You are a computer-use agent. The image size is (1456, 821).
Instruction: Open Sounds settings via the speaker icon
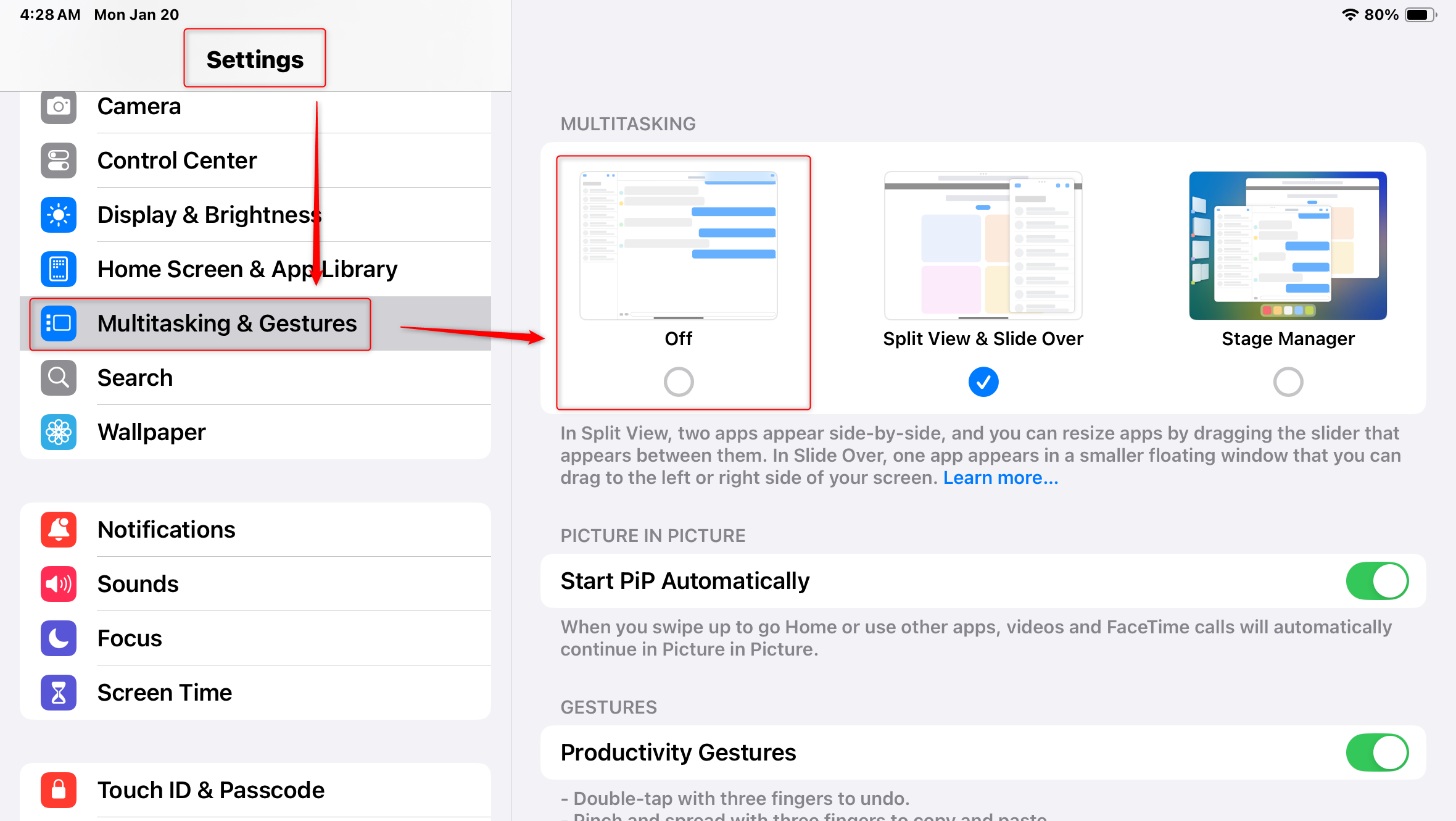point(58,583)
